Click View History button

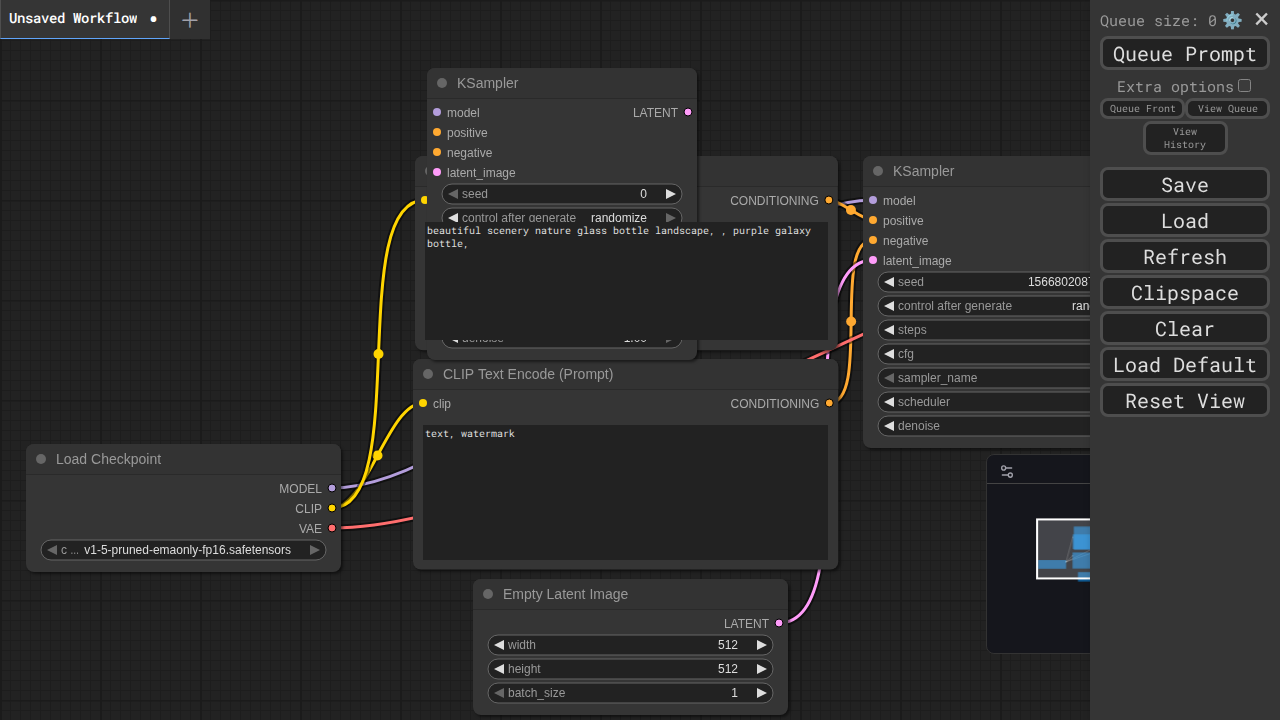click(1185, 138)
